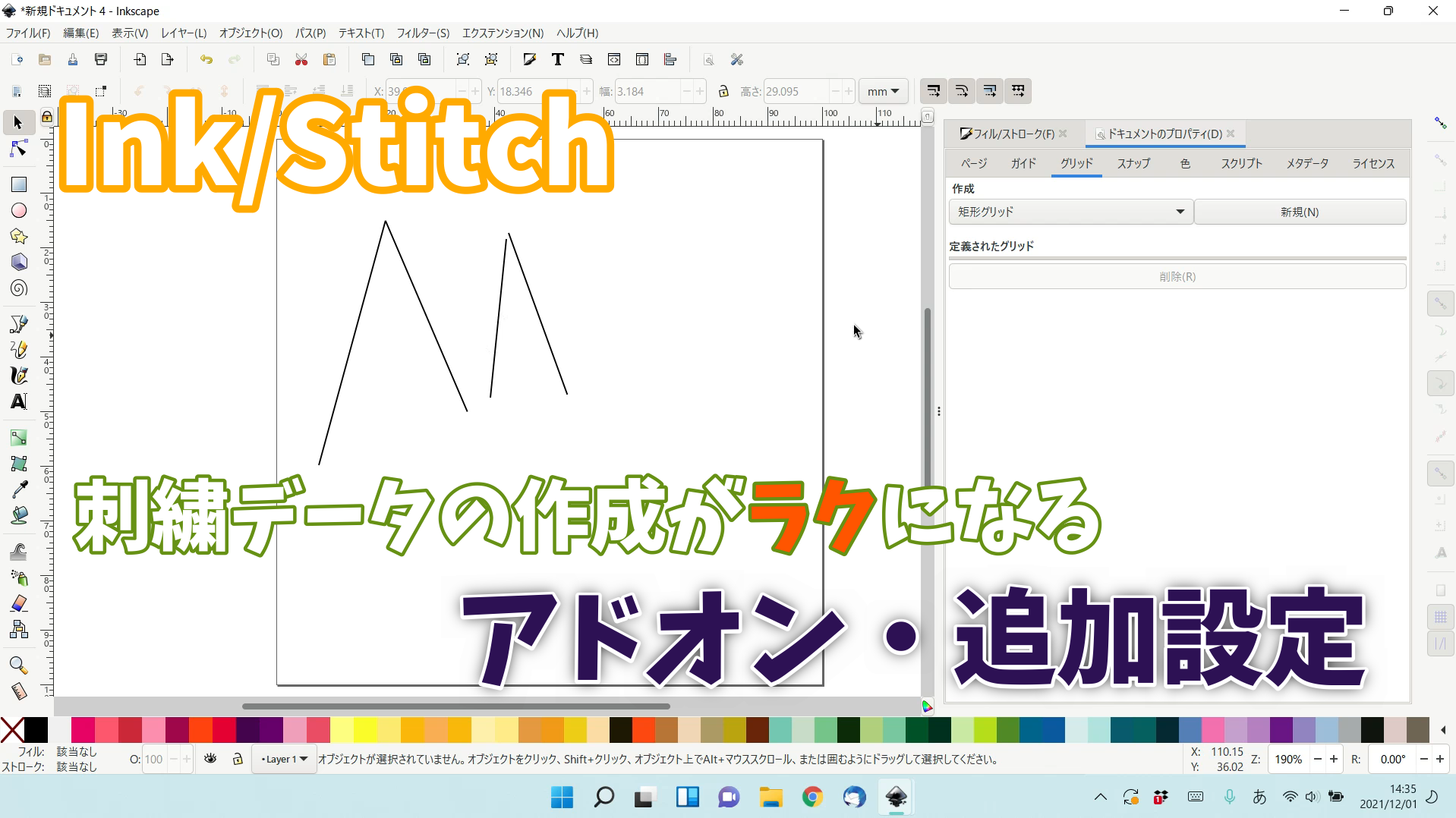Viewport: 1456px width, 818px height.
Task: Select the Measure ruler tool
Action: (18, 691)
